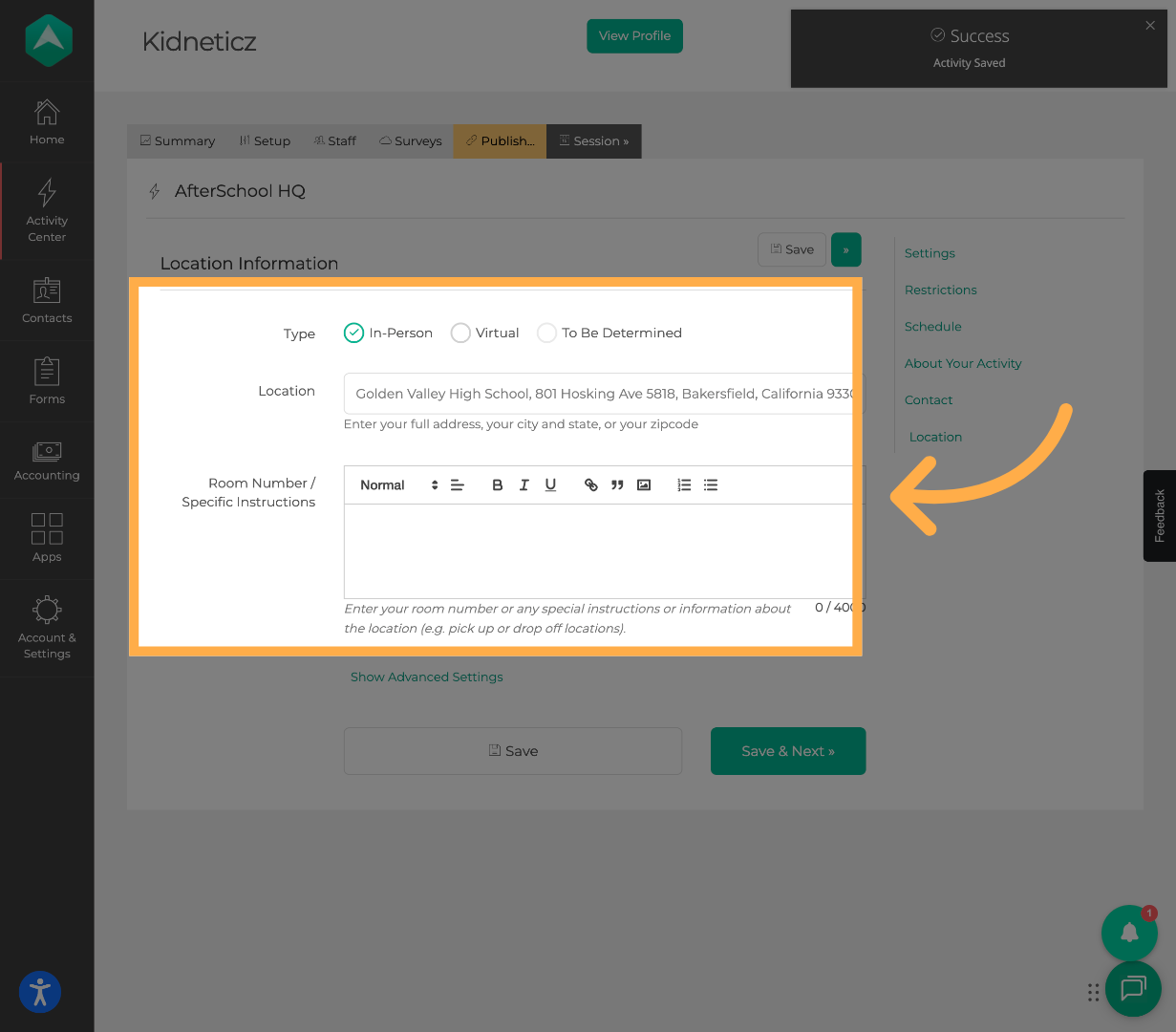Select To Be Determined radio option
Image resolution: width=1176 pixels, height=1032 pixels.
tap(546, 333)
